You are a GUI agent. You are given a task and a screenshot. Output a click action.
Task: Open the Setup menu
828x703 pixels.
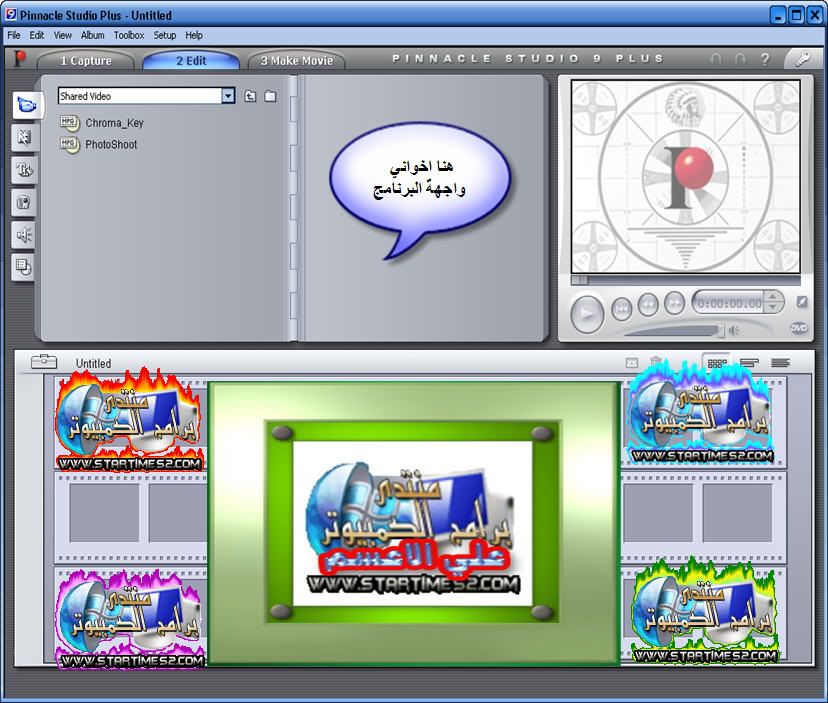click(x=165, y=35)
